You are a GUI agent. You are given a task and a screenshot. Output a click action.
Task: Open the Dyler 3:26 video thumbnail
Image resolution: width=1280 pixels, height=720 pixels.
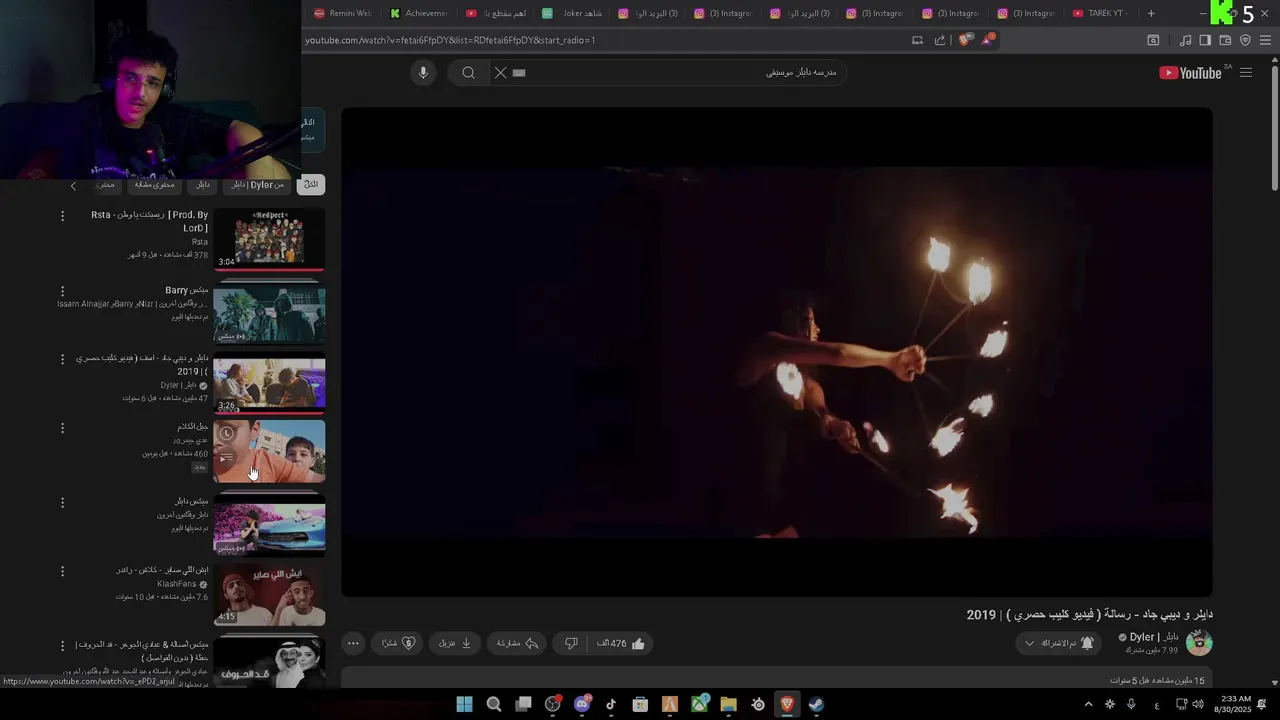269,385
